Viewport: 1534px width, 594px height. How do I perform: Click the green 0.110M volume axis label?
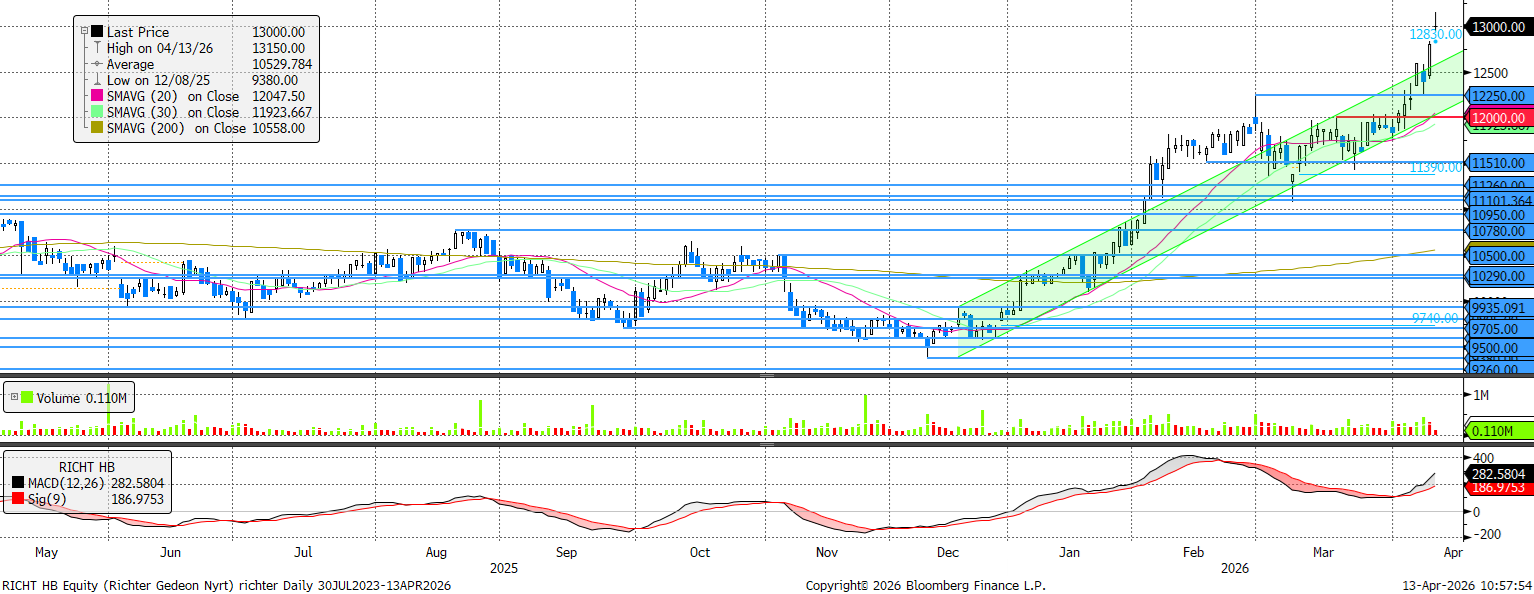click(1498, 431)
